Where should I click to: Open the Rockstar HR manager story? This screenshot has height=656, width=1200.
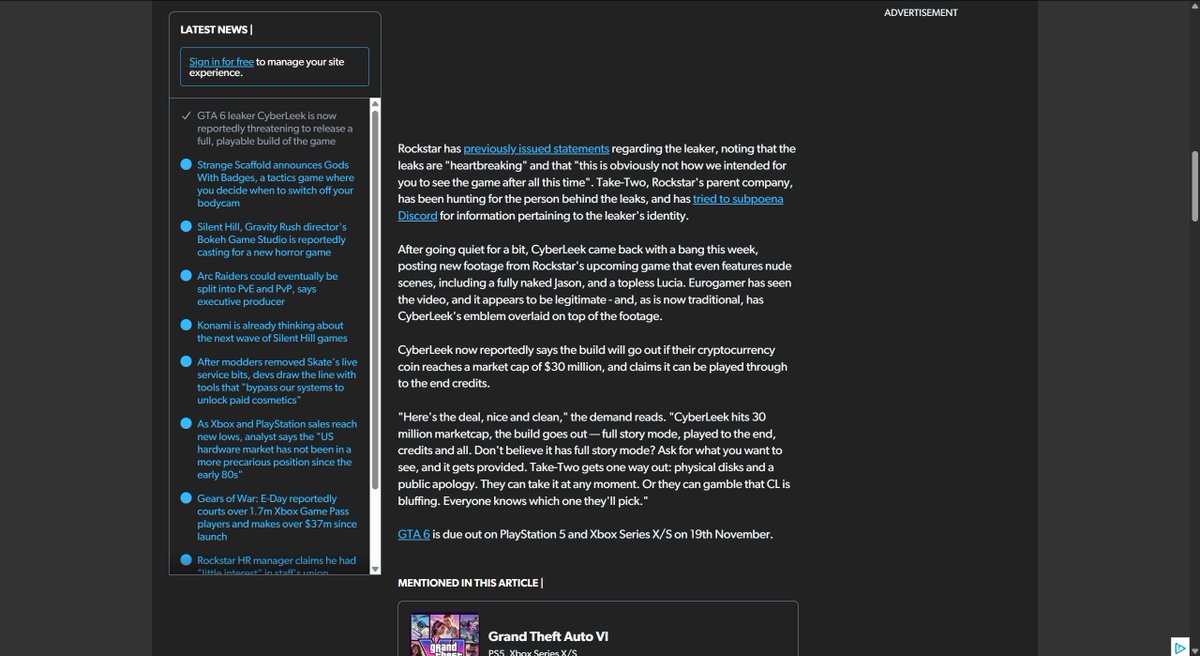[277, 566]
